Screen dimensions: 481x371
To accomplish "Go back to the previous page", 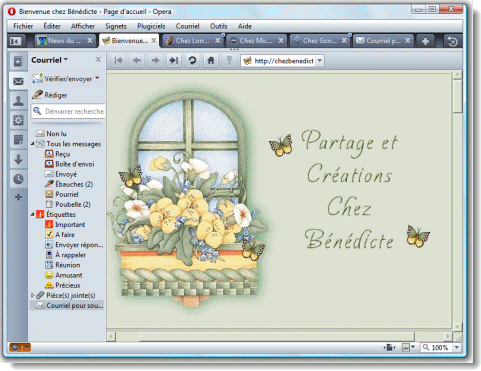I will click(137, 61).
